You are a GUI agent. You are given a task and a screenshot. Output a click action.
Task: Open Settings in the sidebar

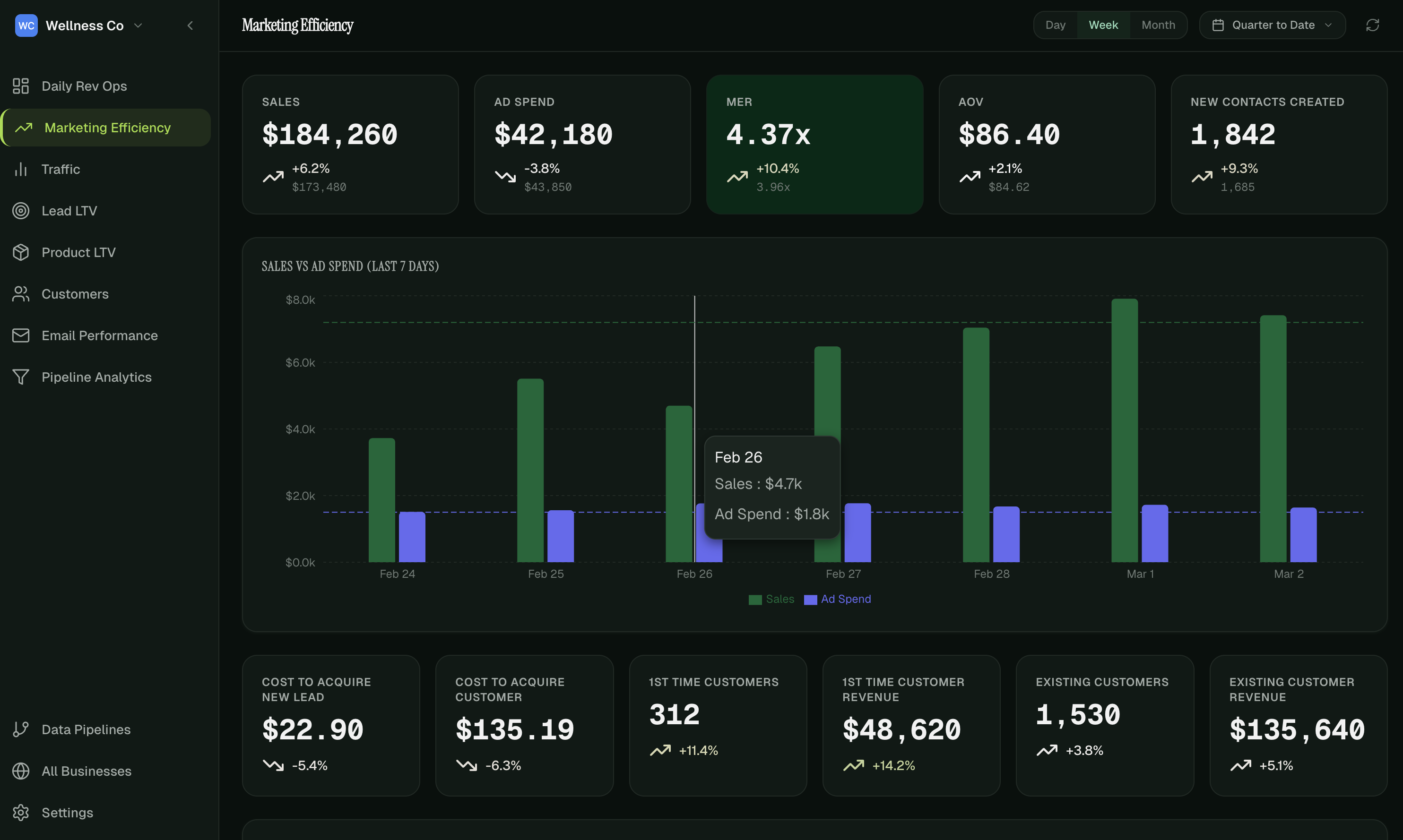click(x=106, y=813)
